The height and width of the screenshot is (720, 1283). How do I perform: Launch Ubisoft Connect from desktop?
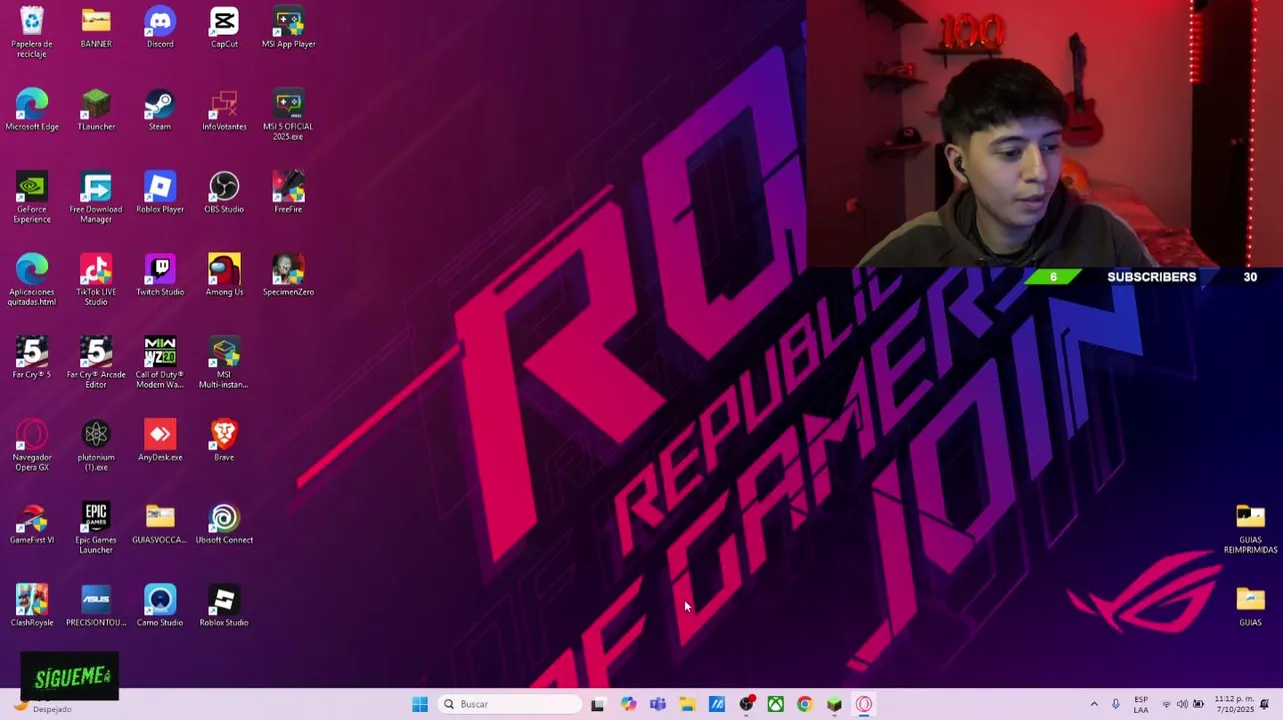pyautogui.click(x=224, y=523)
